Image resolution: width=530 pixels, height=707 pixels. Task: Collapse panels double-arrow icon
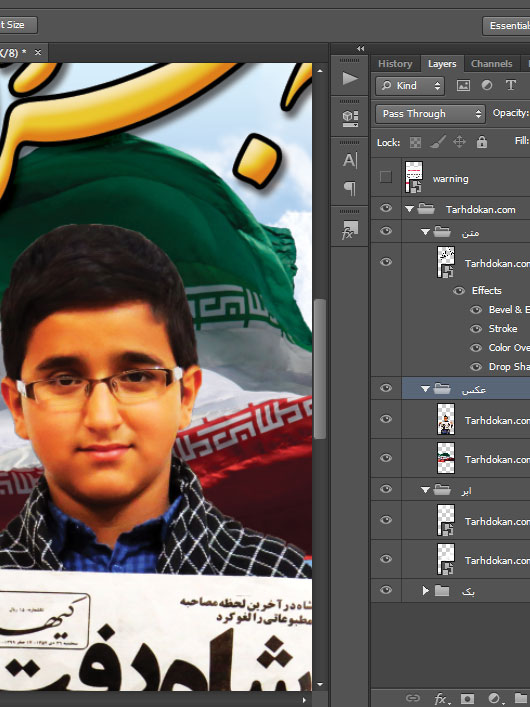pos(360,48)
